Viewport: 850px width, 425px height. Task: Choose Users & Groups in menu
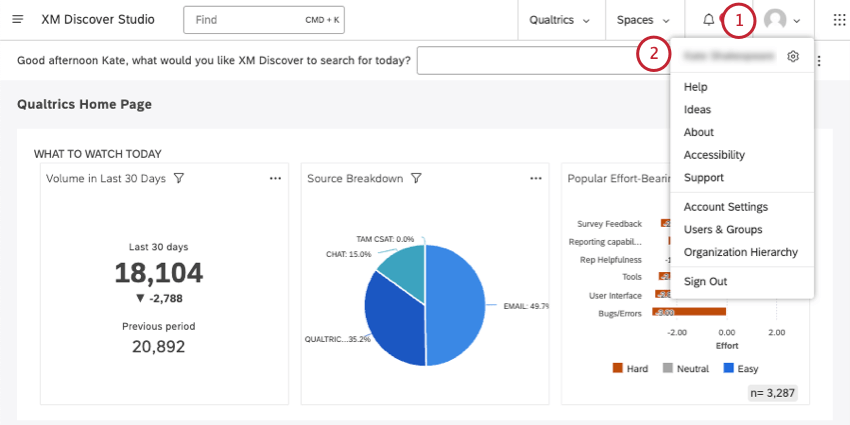(723, 229)
